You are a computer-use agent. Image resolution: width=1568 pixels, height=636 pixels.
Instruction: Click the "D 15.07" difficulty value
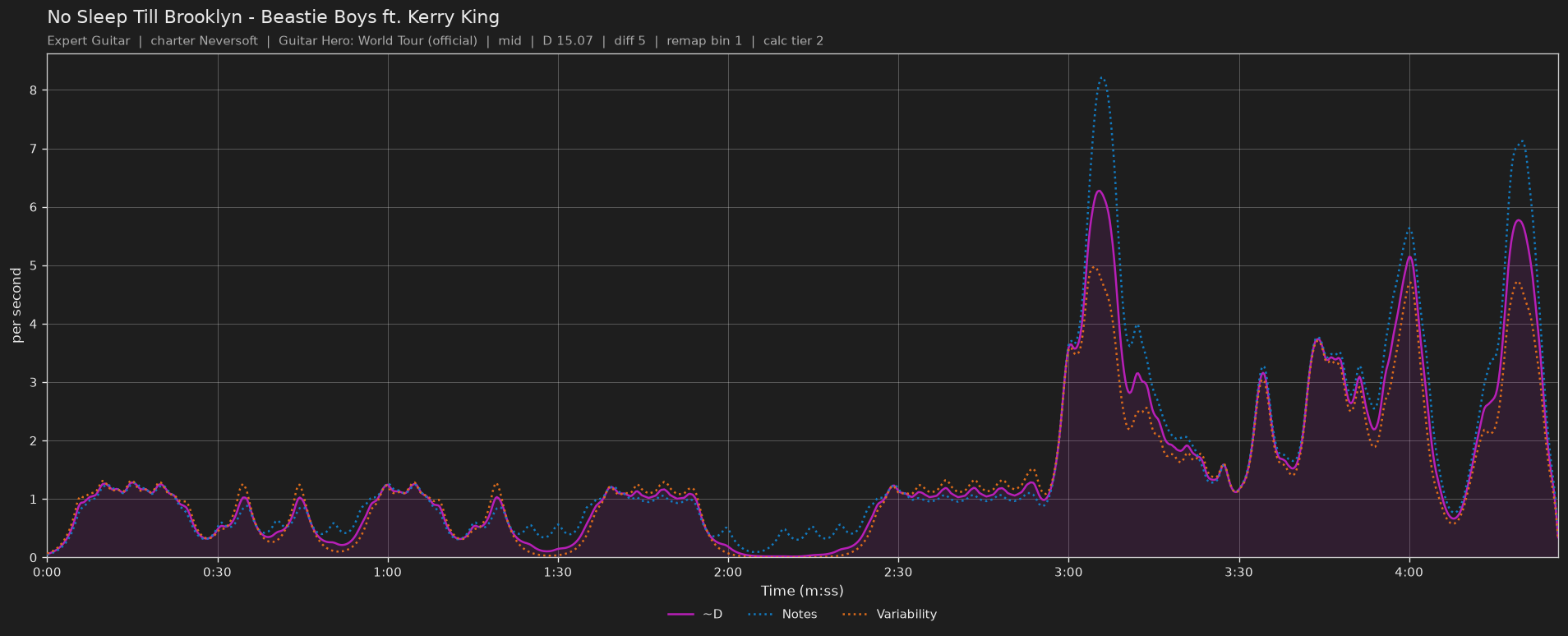pyautogui.click(x=568, y=41)
